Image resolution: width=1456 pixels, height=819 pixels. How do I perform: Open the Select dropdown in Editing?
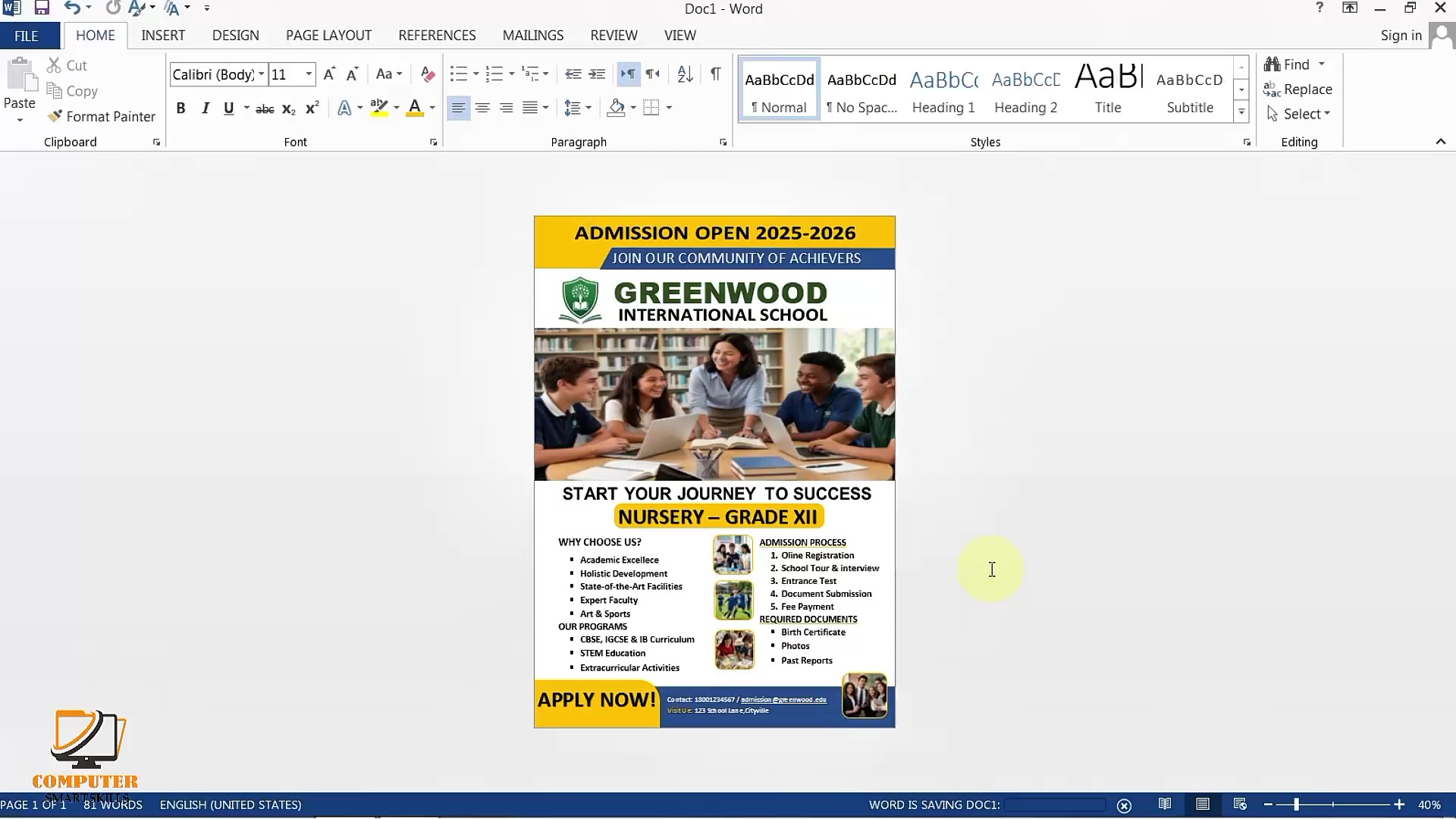pyautogui.click(x=1298, y=114)
